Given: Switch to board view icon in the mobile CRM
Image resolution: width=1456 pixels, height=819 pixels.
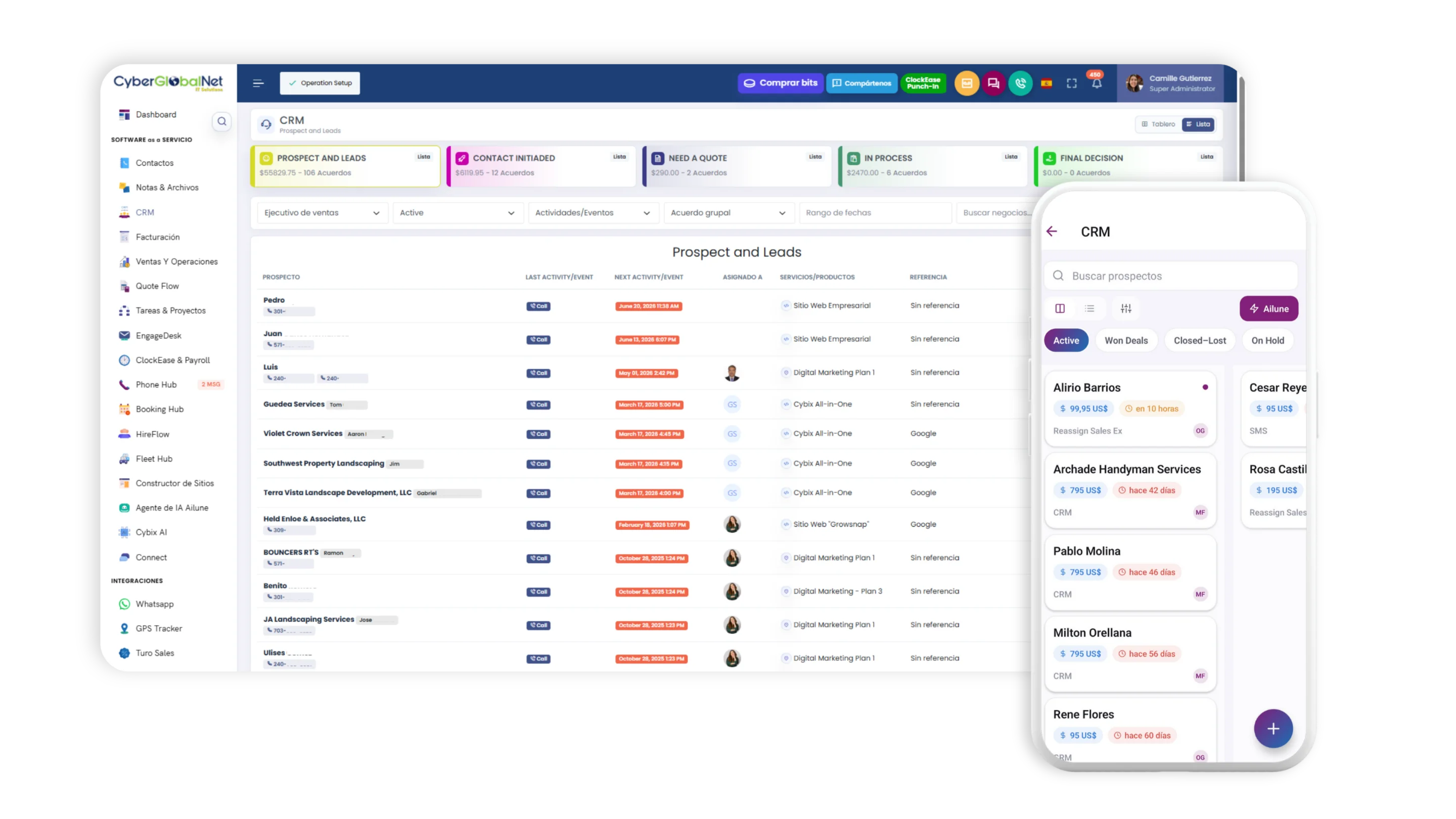Looking at the screenshot, I should tap(1060, 308).
